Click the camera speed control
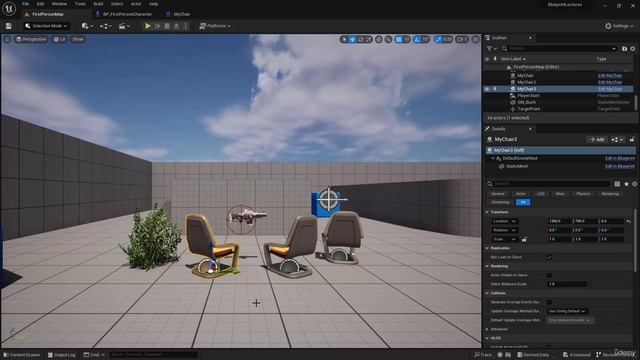Image resolution: width=640 pixels, height=360 pixels. [x=462, y=40]
